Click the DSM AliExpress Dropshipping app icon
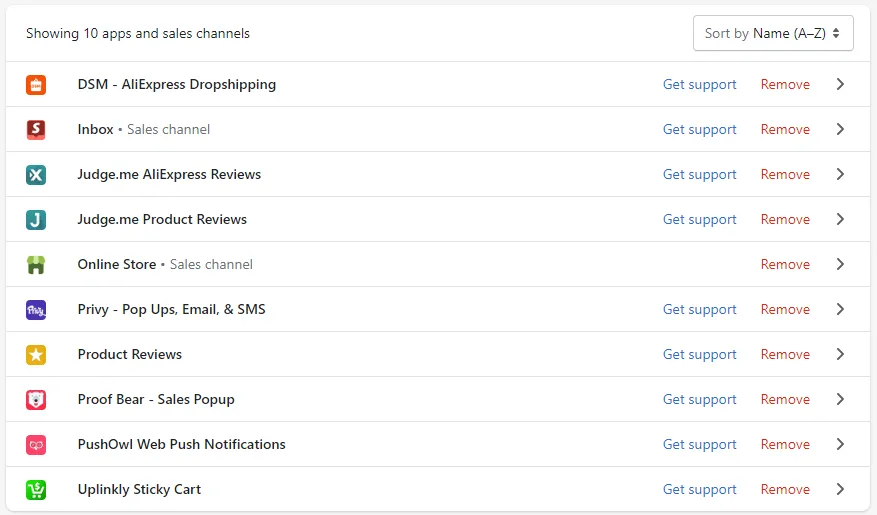The height and width of the screenshot is (515, 877). tap(36, 85)
